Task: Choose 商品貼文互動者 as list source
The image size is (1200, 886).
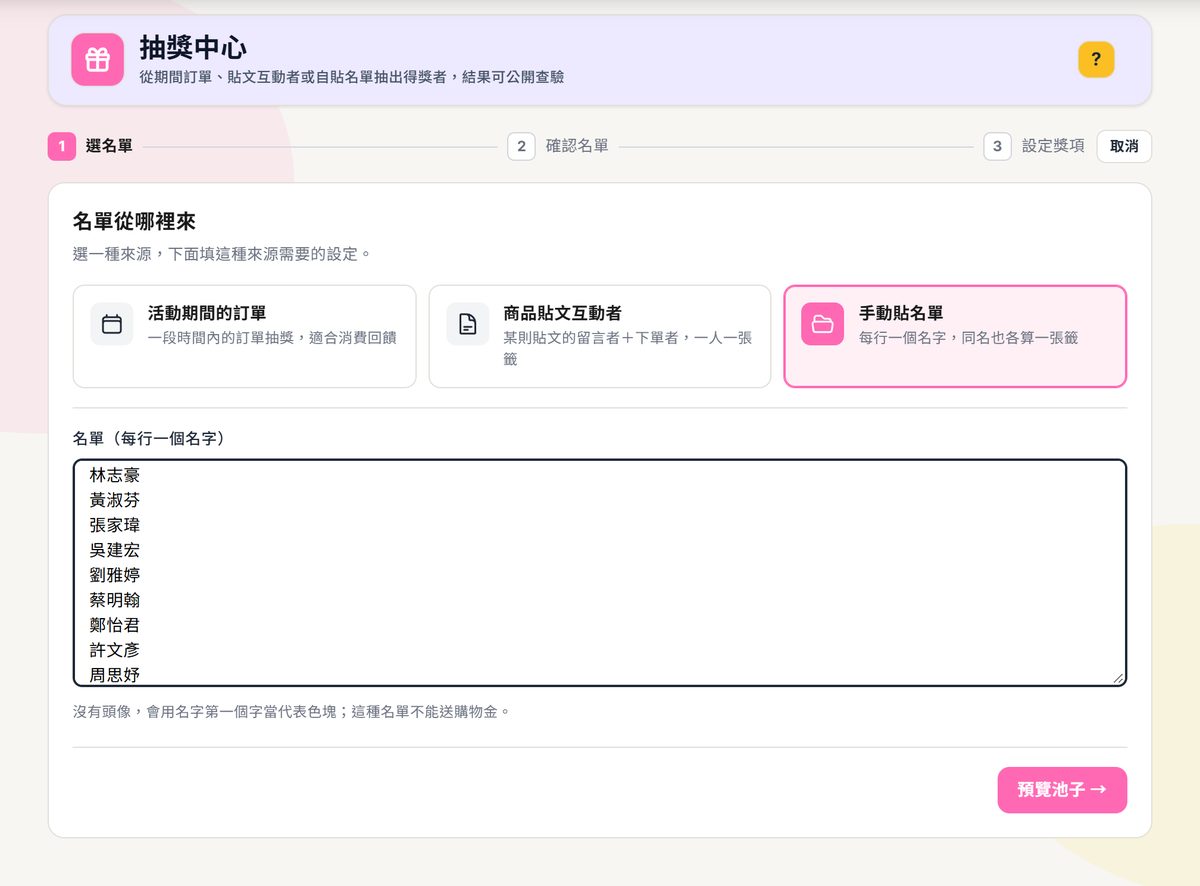Action: 600,336
